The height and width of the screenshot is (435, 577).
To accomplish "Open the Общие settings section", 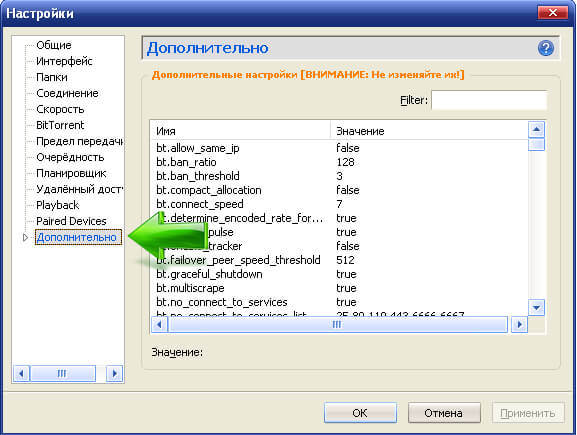I will (x=54, y=45).
